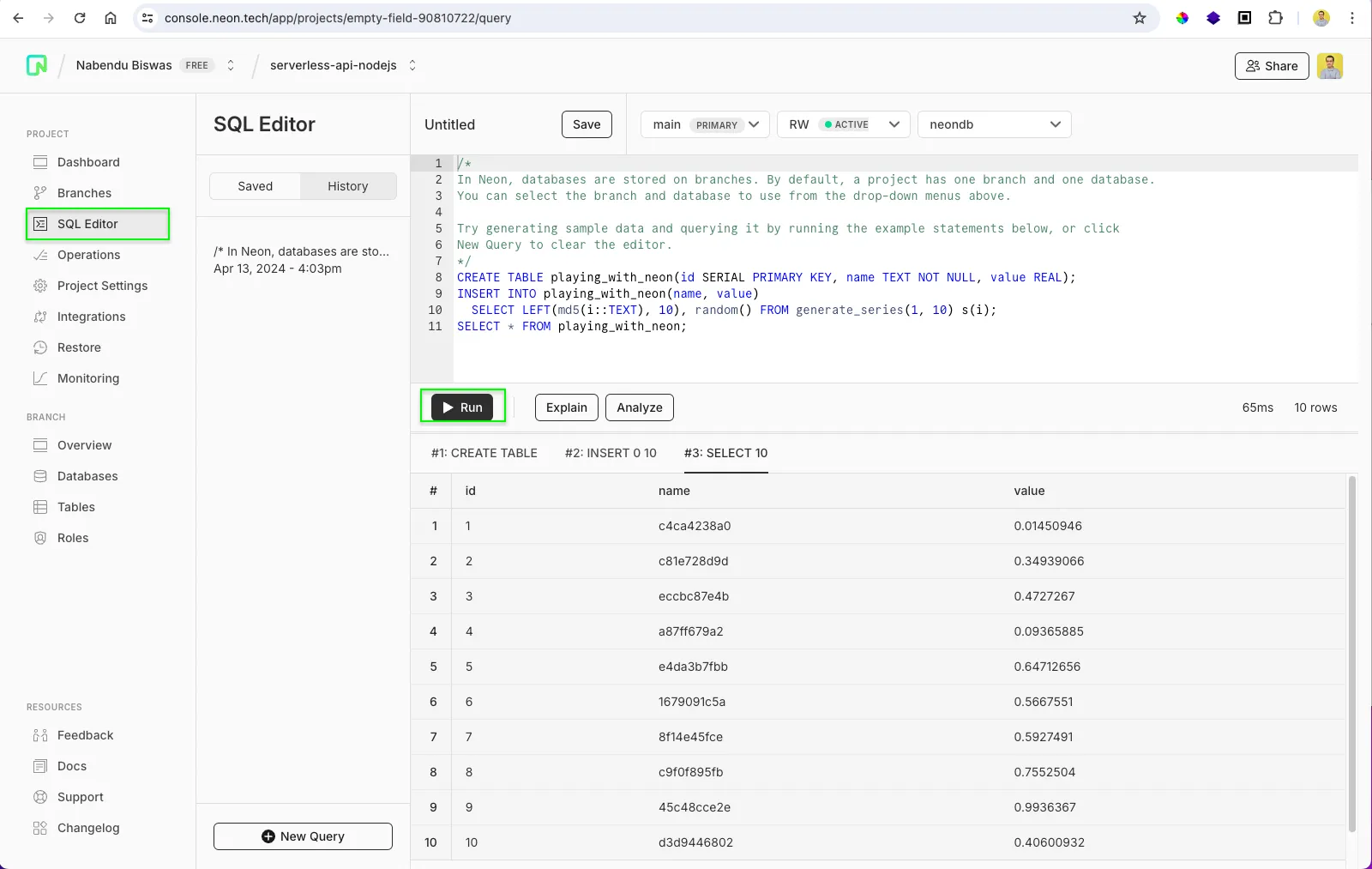Click site info icon in address bar

point(147,18)
